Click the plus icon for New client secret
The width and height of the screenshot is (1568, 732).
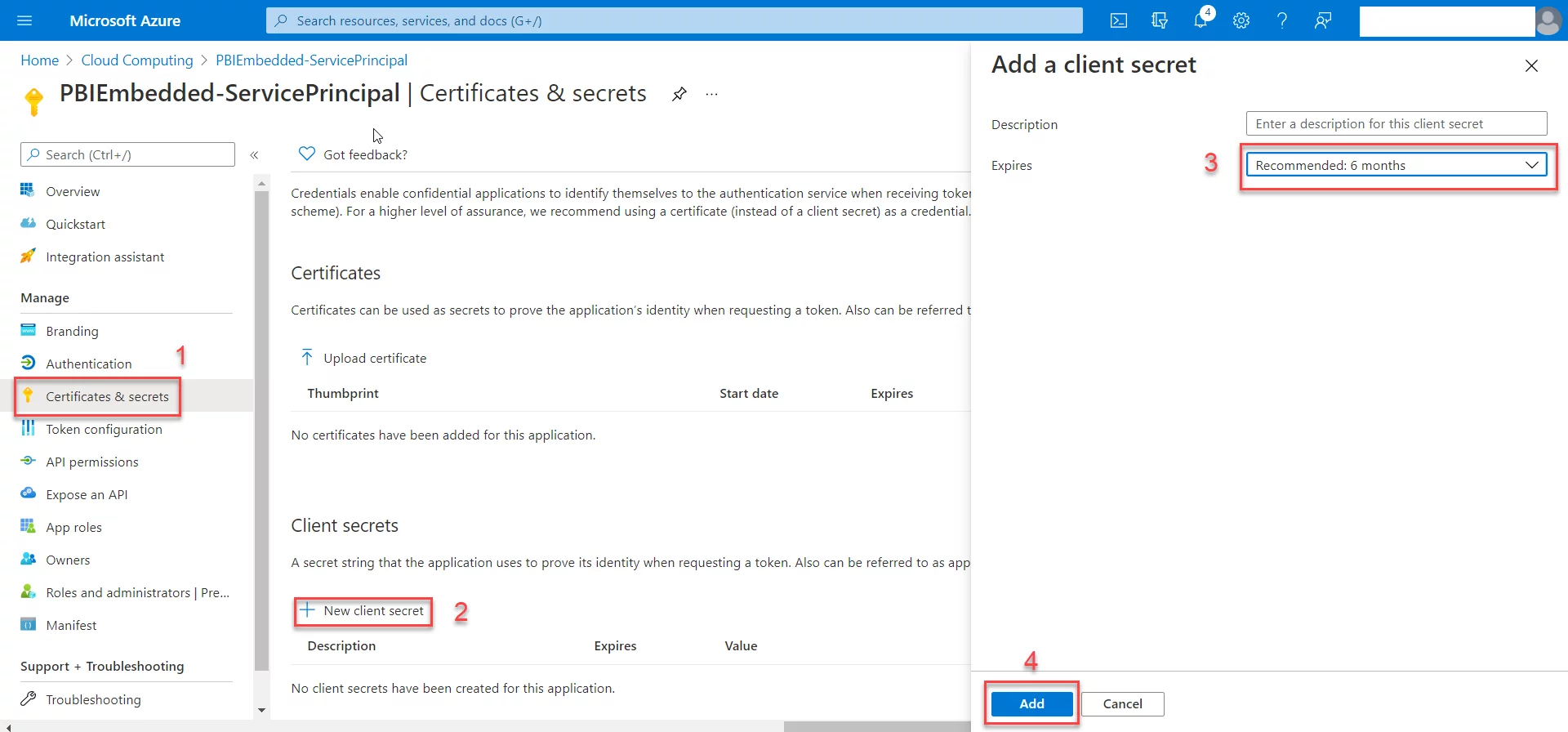(x=307, y=609)
